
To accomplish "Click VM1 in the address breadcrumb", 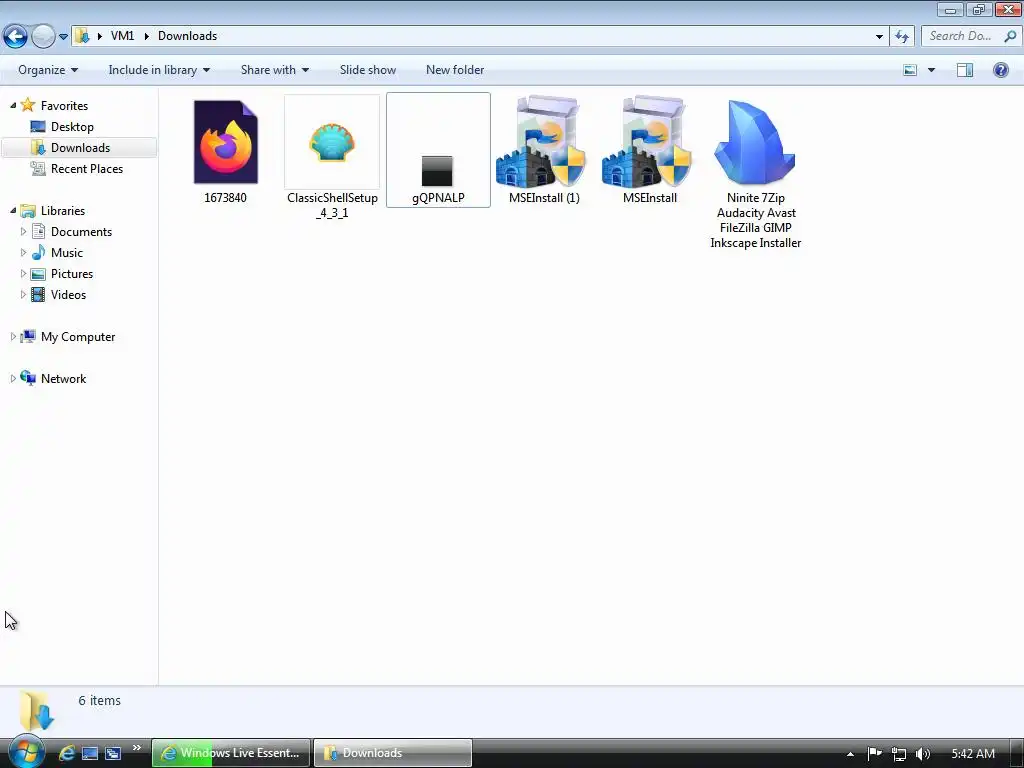I will point(122,36).
